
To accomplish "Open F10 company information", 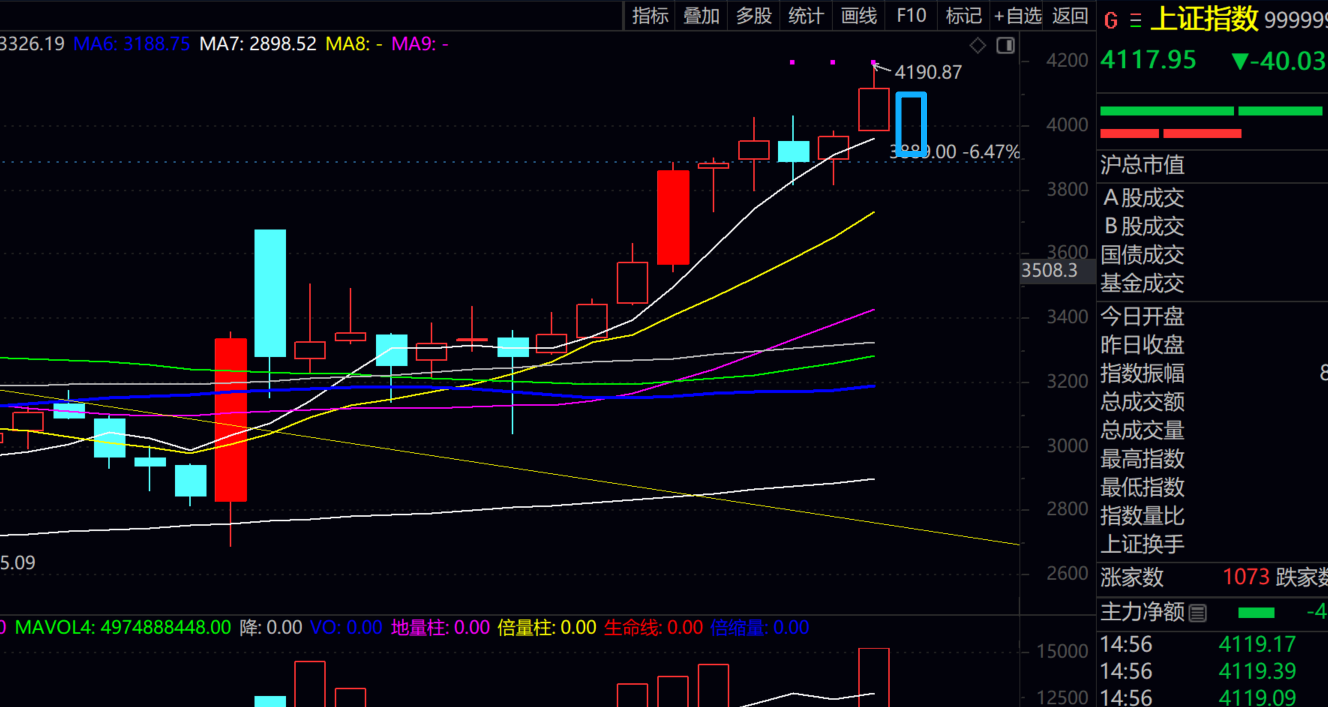I will point(911,15).
